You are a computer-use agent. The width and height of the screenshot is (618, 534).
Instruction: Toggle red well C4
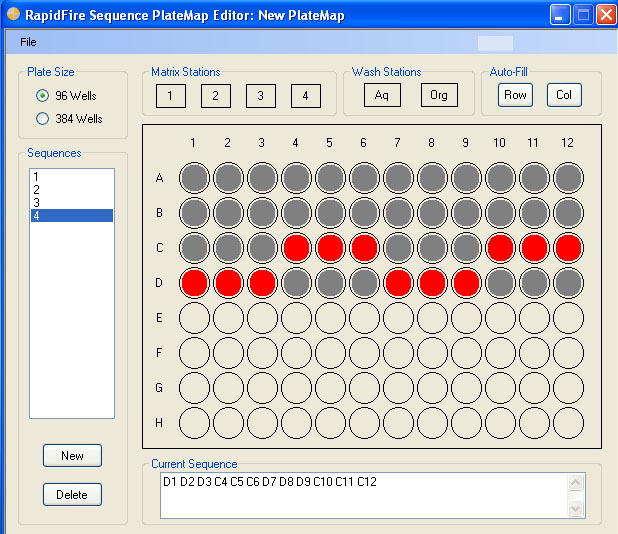[x=296, y=248]
